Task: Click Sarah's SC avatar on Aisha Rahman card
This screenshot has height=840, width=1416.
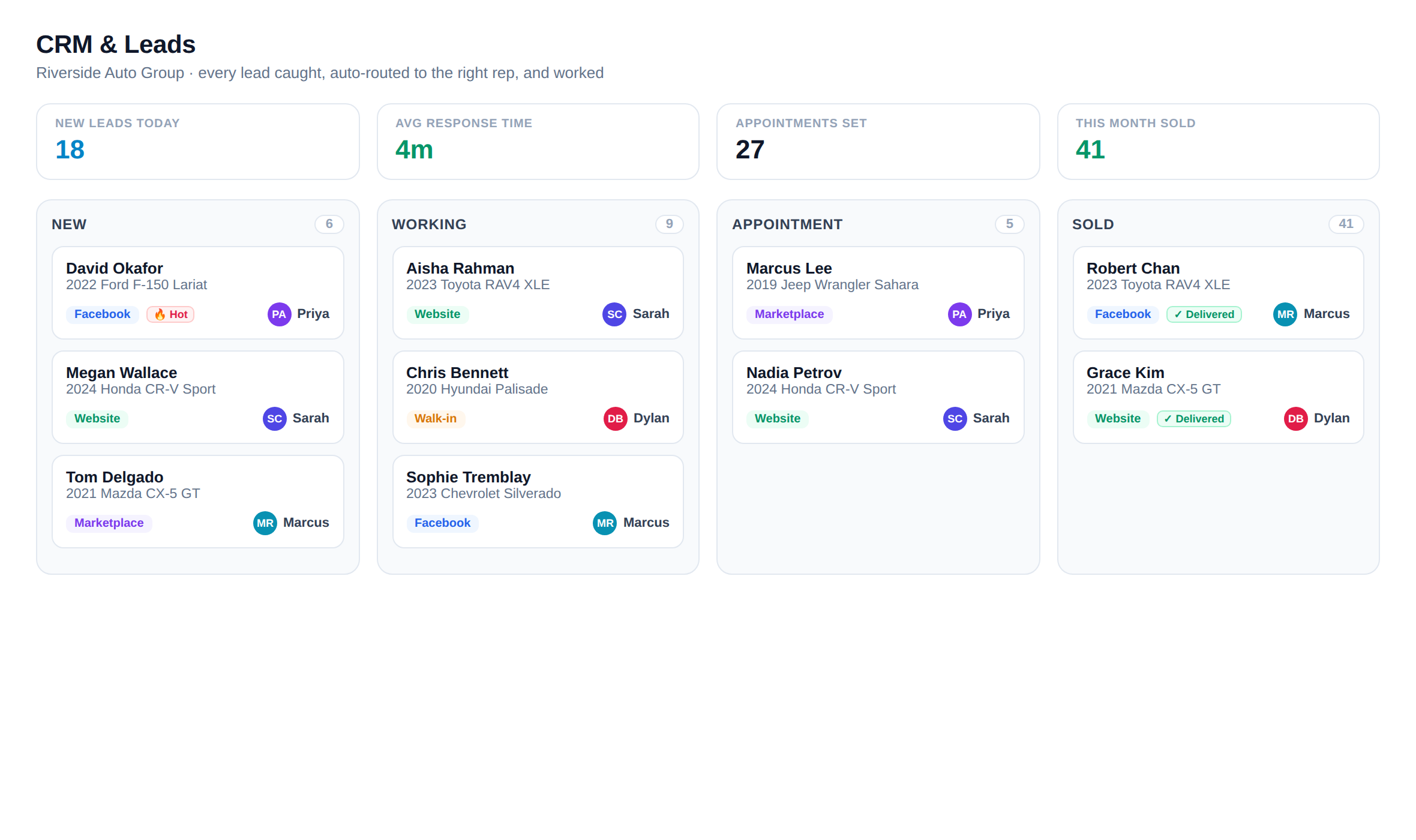Action: pyautogui.click(x=614, y=314)
